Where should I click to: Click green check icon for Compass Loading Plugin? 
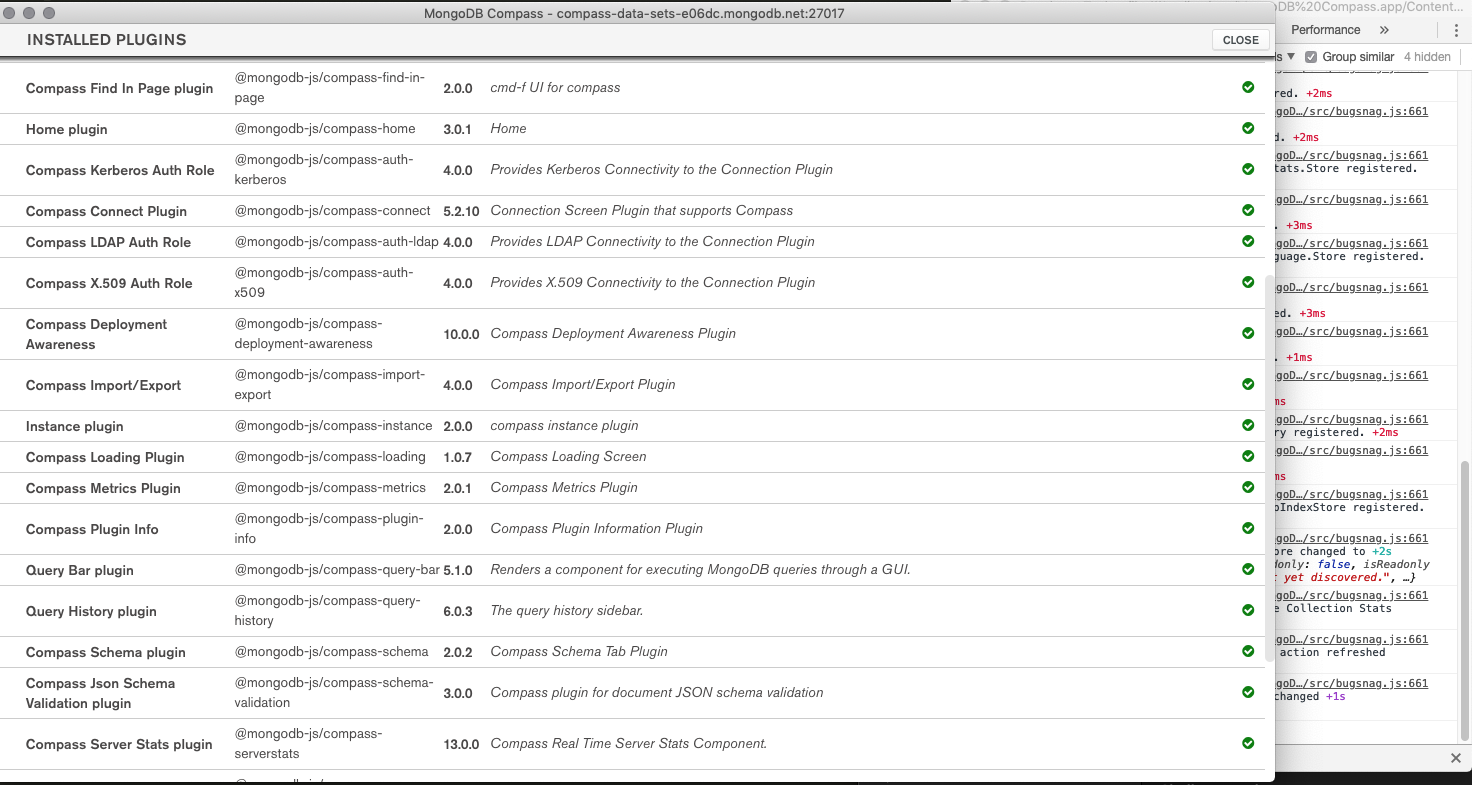coord(1248,456)
